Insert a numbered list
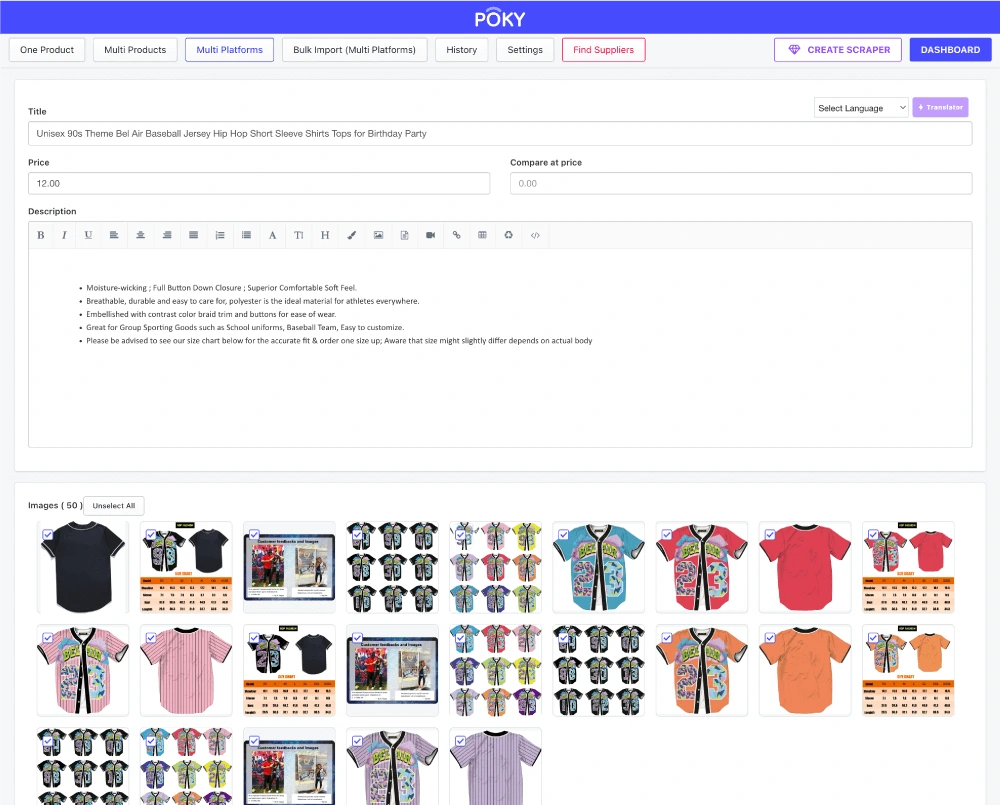1000x805 pixels. (220, 235)
